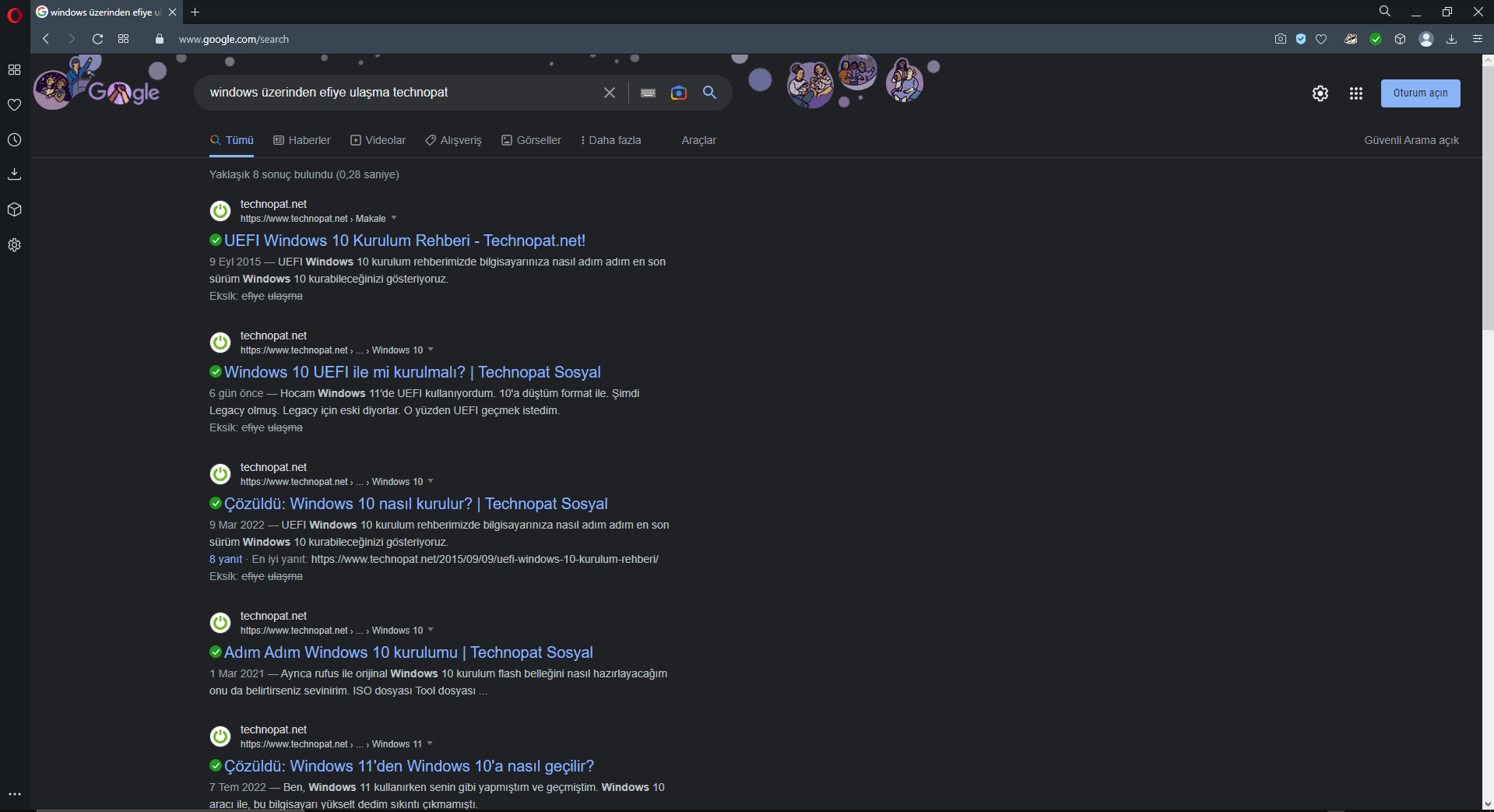The image size is (1494, 812).
Task: Open the heart bookmarks icon in sidebar
Action: click(x=14, y=105)
